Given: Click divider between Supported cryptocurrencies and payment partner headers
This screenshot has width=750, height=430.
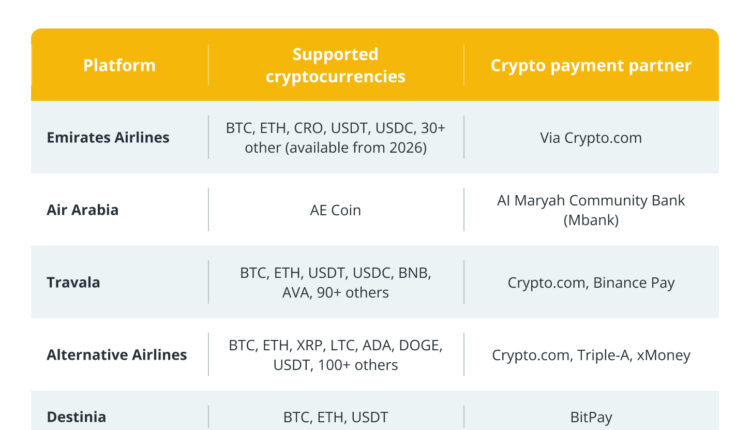Looking at the screenshot, I should pyautogui.click(x=464, y=66).
